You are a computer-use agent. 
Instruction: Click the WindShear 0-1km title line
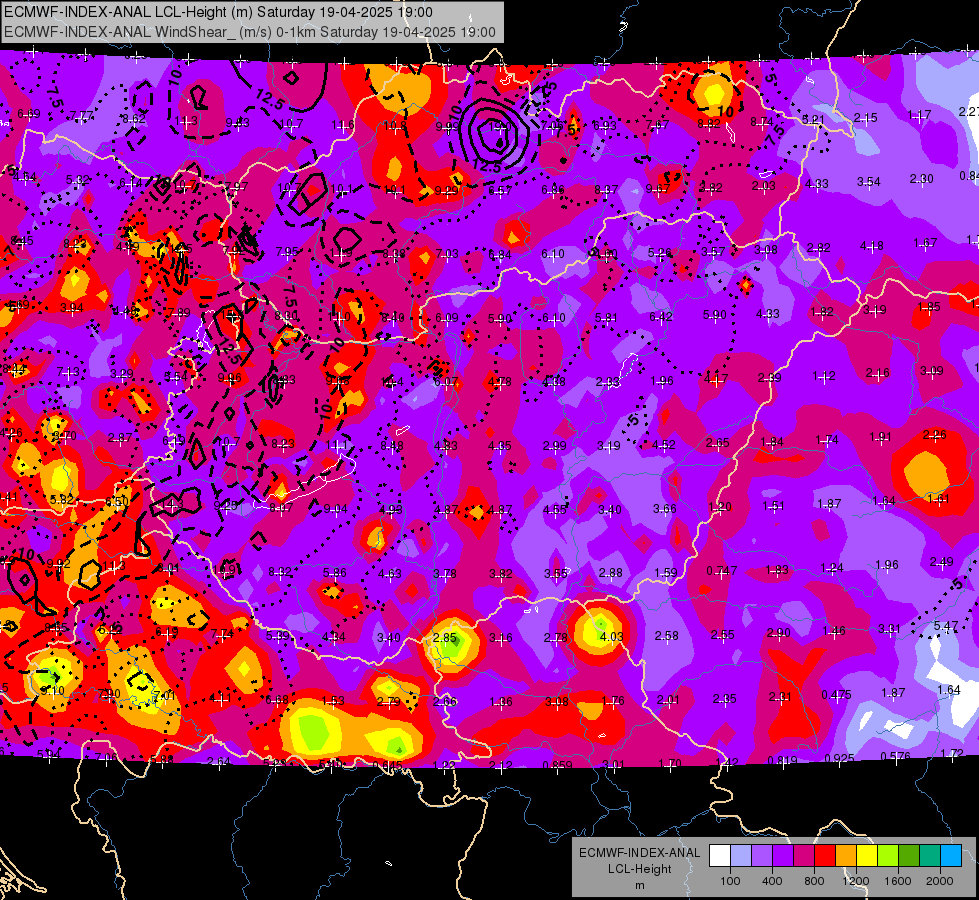[x=250, y=32]
